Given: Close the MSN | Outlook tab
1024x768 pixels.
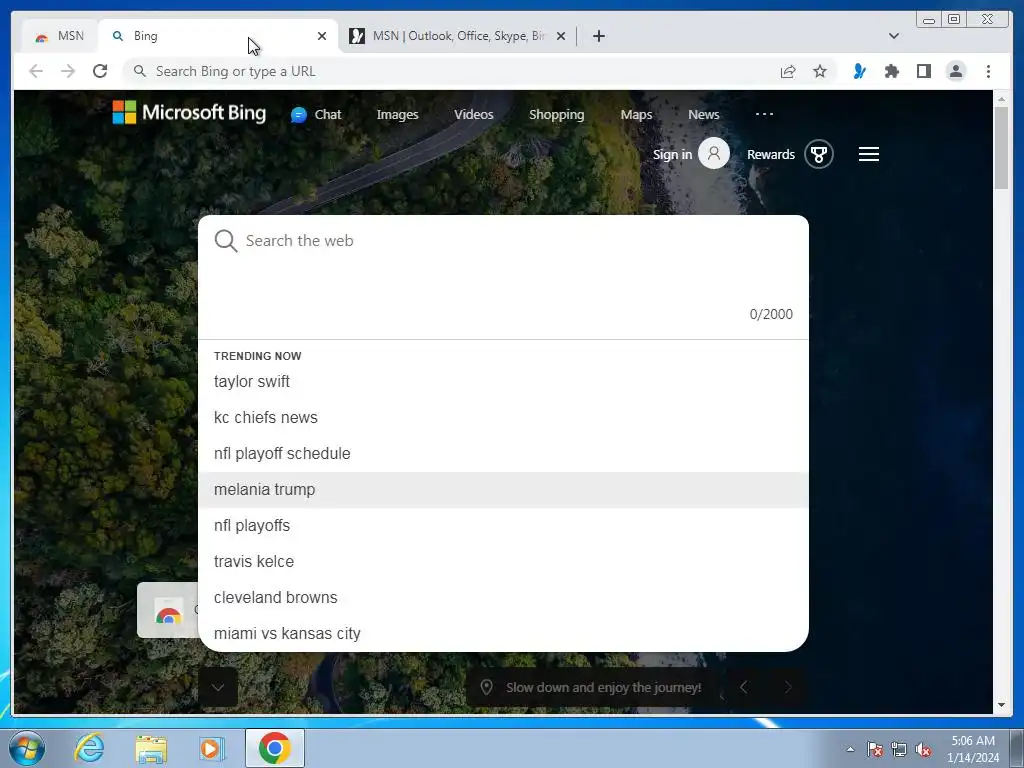Looking at the screenshot, I should pyautogui.click(x=561, y=36).
